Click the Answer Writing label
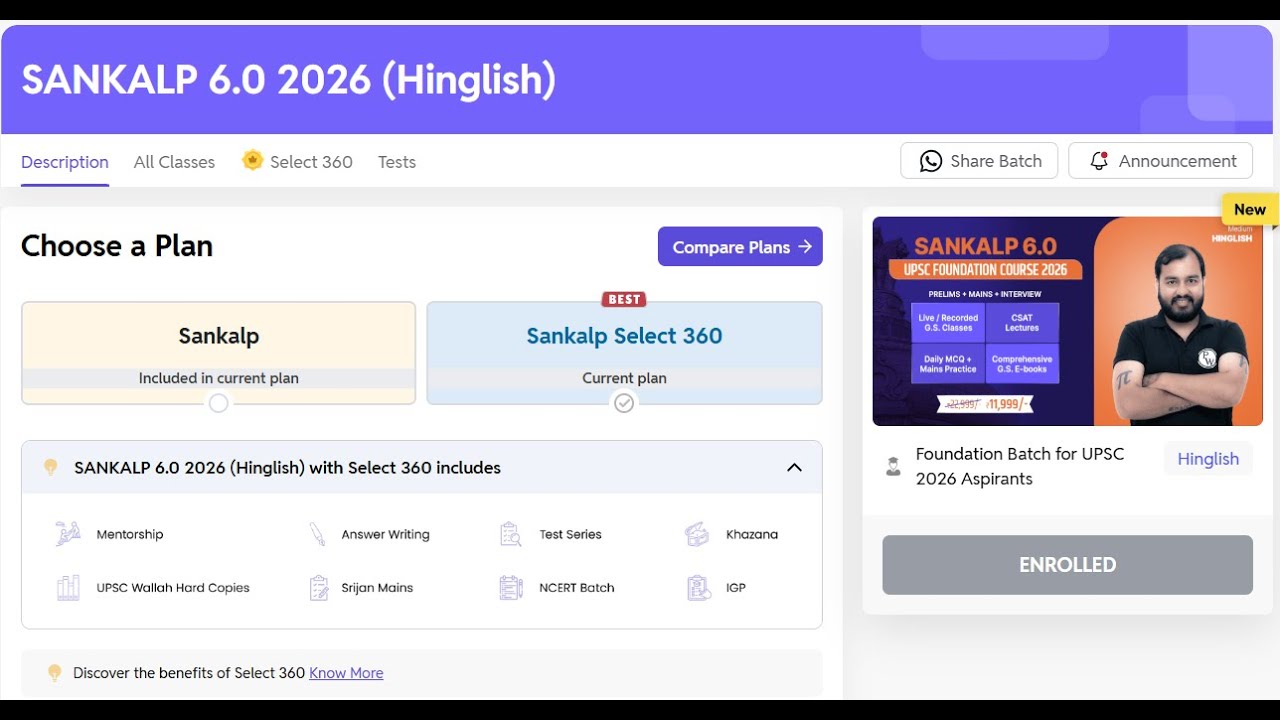This screenshot has width=1280, height=720. click(x=386, y=534)
